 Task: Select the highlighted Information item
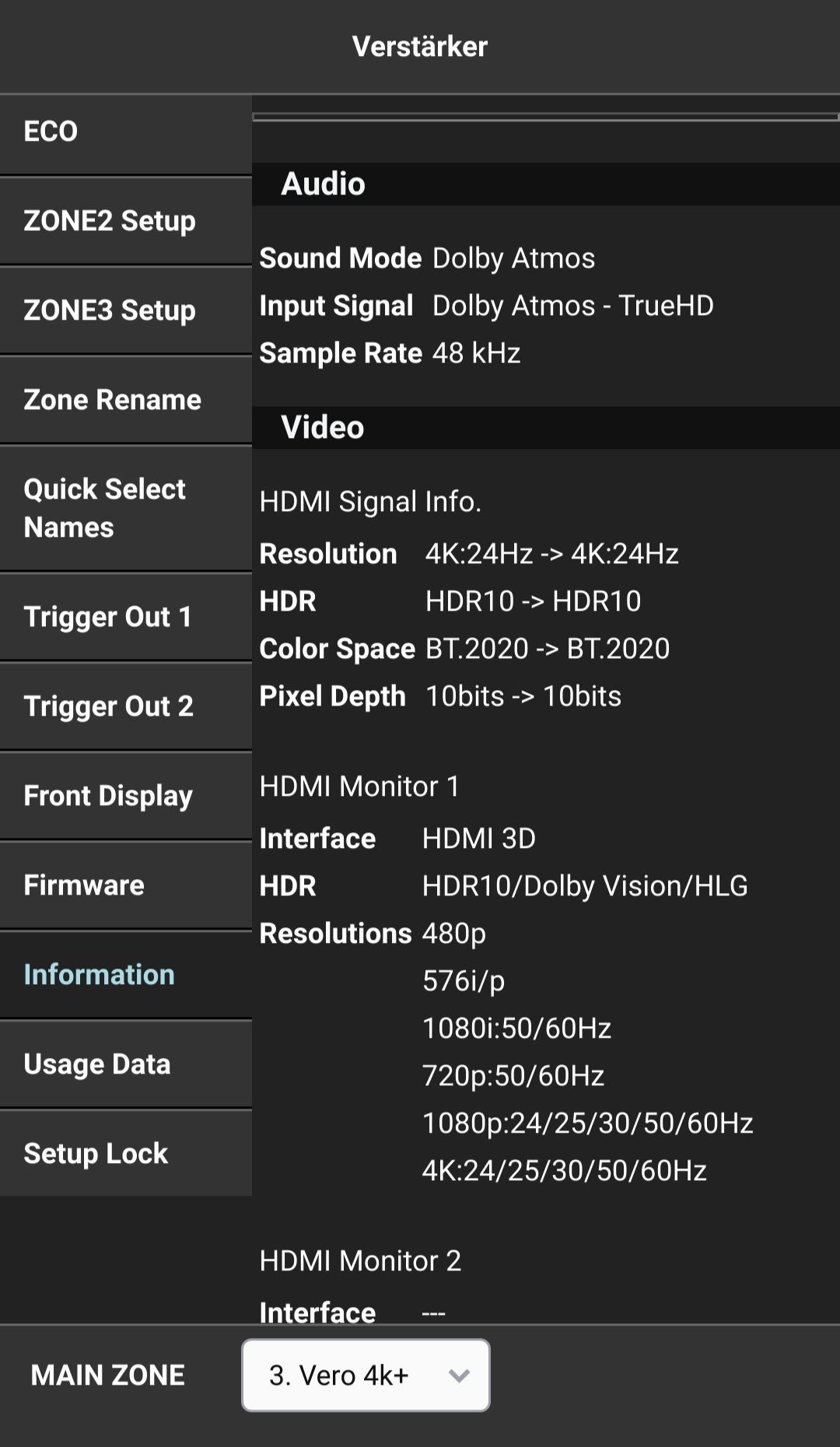pos(124,976)
